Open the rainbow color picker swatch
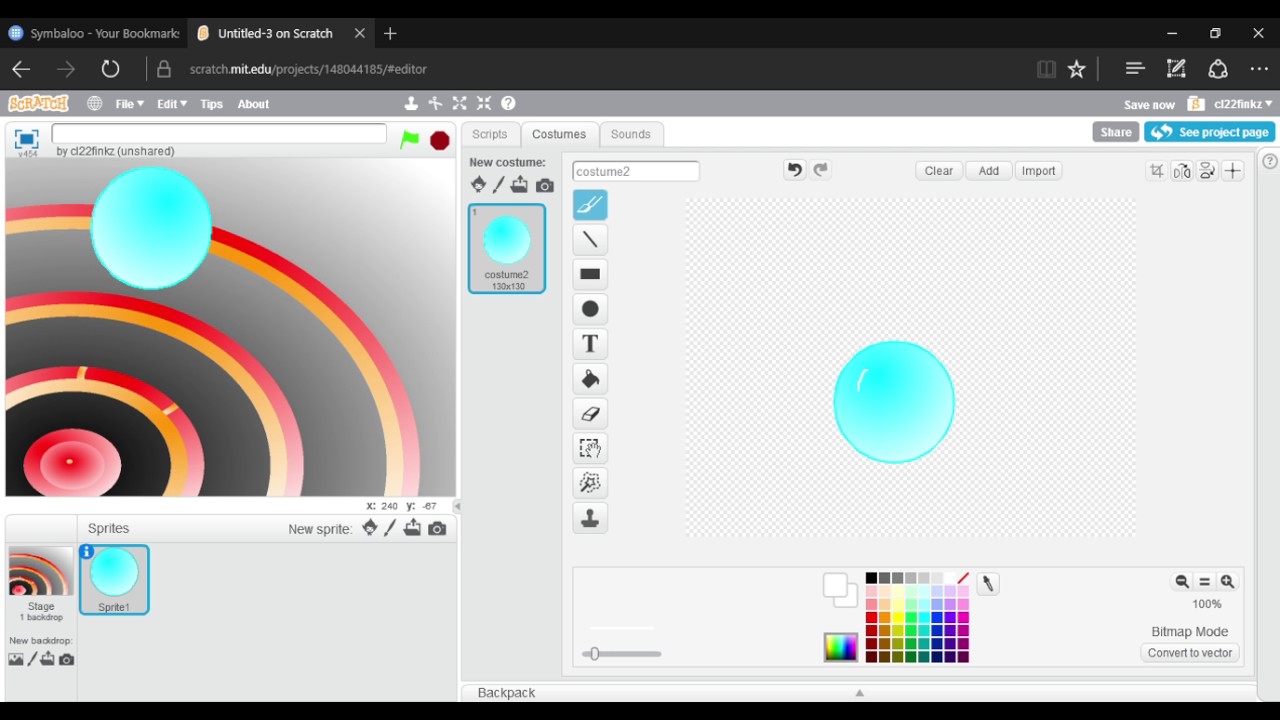1280x720 pixels. point(841,647)
